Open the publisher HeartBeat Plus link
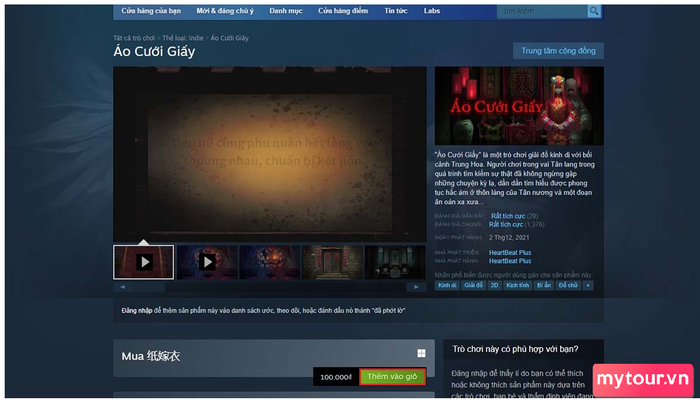Screen dimensions: 700x405 click(510, 261)
